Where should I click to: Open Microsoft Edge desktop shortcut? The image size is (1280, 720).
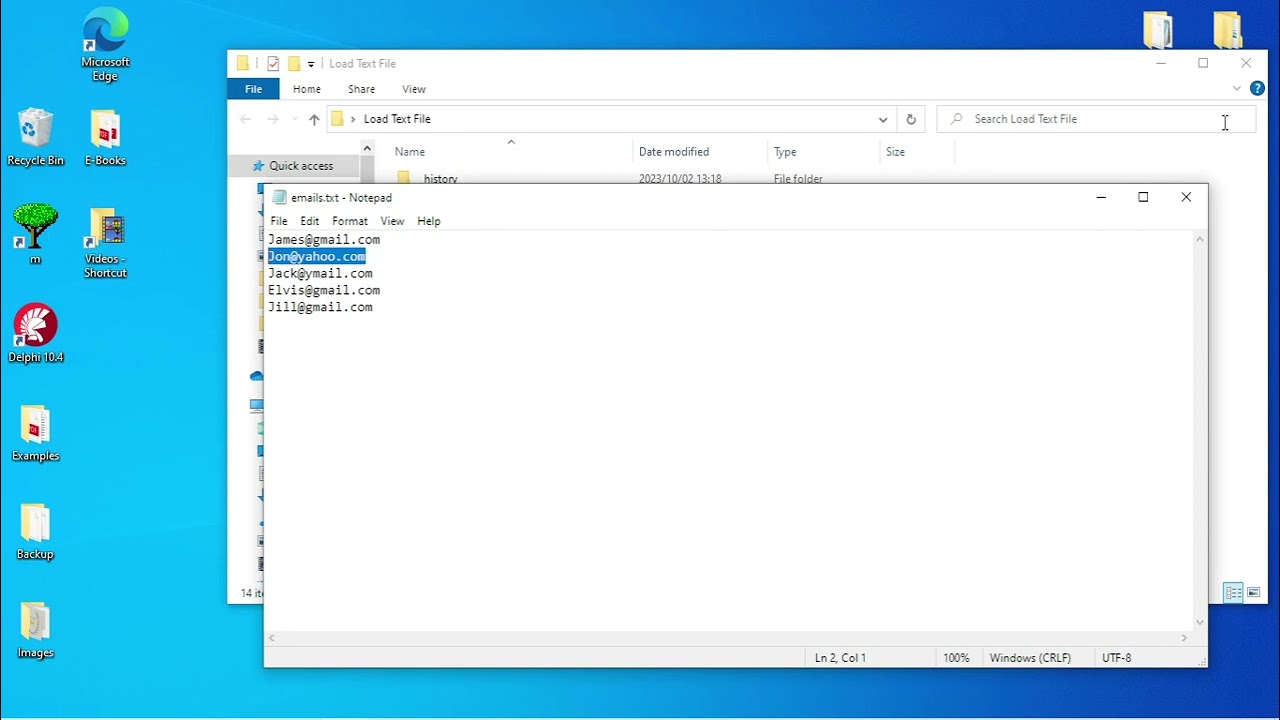(x=105, y=45)
